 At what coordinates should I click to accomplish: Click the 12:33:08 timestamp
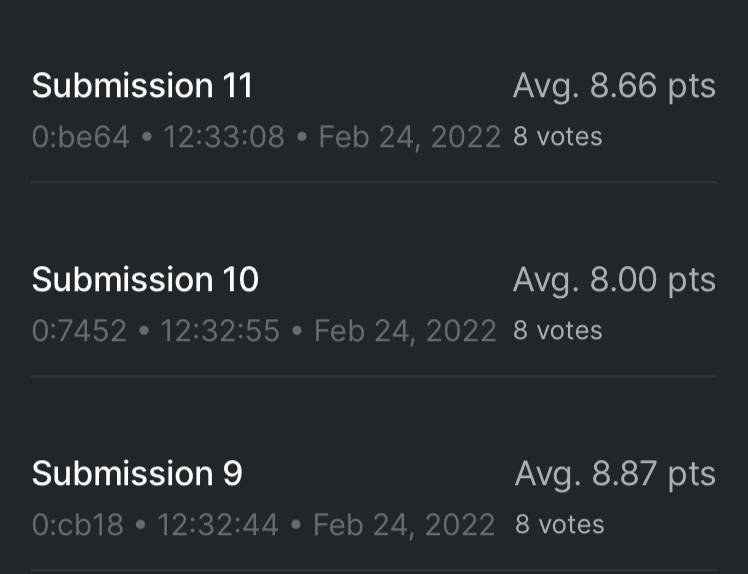[224, 137]
